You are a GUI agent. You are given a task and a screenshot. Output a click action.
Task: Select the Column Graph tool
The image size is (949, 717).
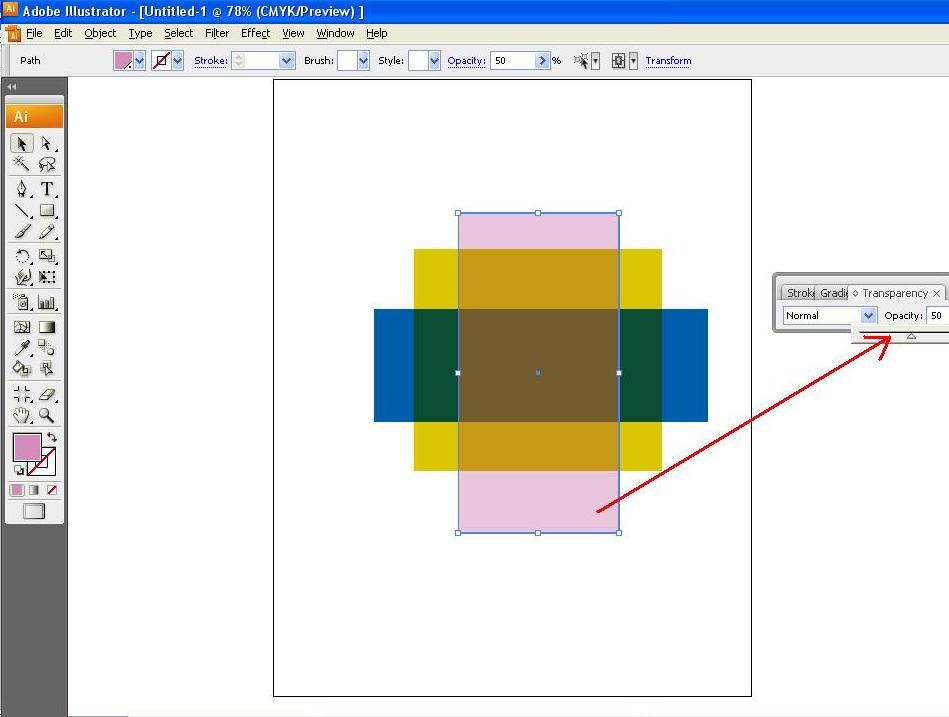point(46,301)
